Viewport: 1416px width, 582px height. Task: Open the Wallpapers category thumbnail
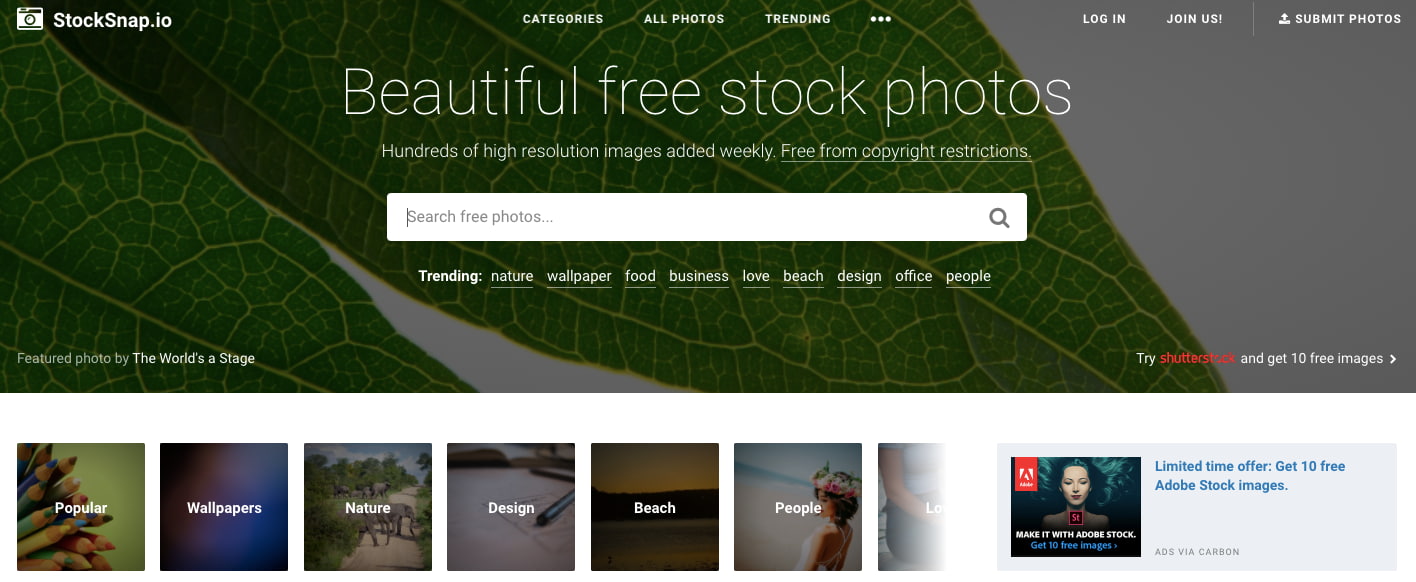coord(224,507)
